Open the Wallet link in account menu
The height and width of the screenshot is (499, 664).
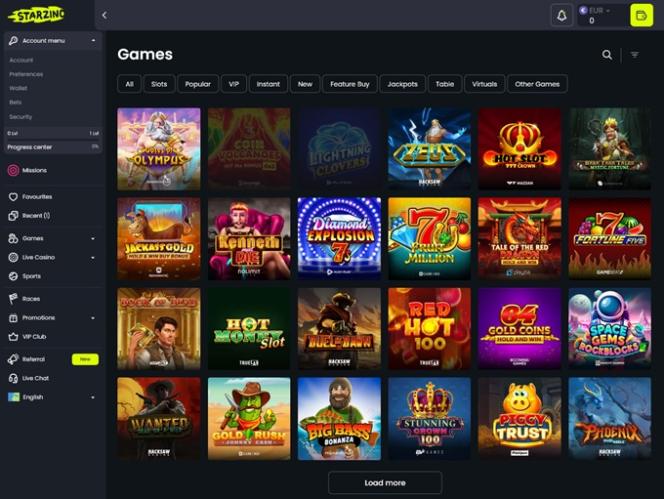click(x=18, y=88)
